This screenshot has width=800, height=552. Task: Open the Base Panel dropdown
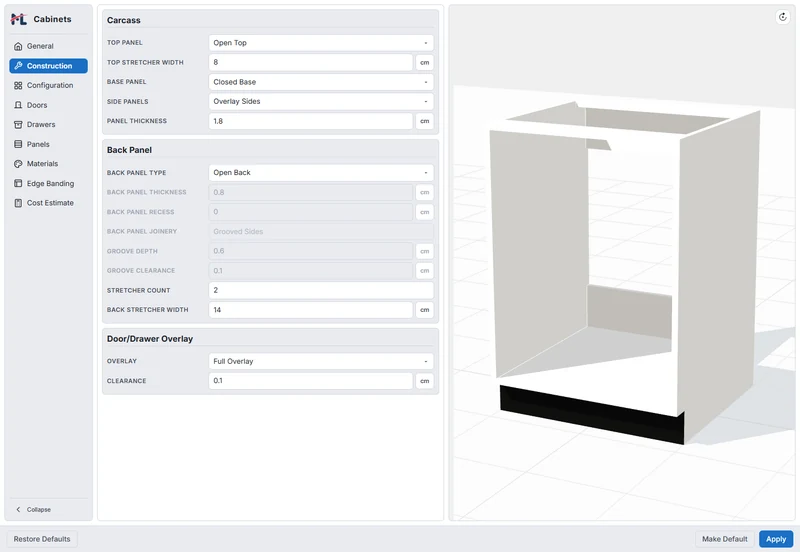[321, 82]
